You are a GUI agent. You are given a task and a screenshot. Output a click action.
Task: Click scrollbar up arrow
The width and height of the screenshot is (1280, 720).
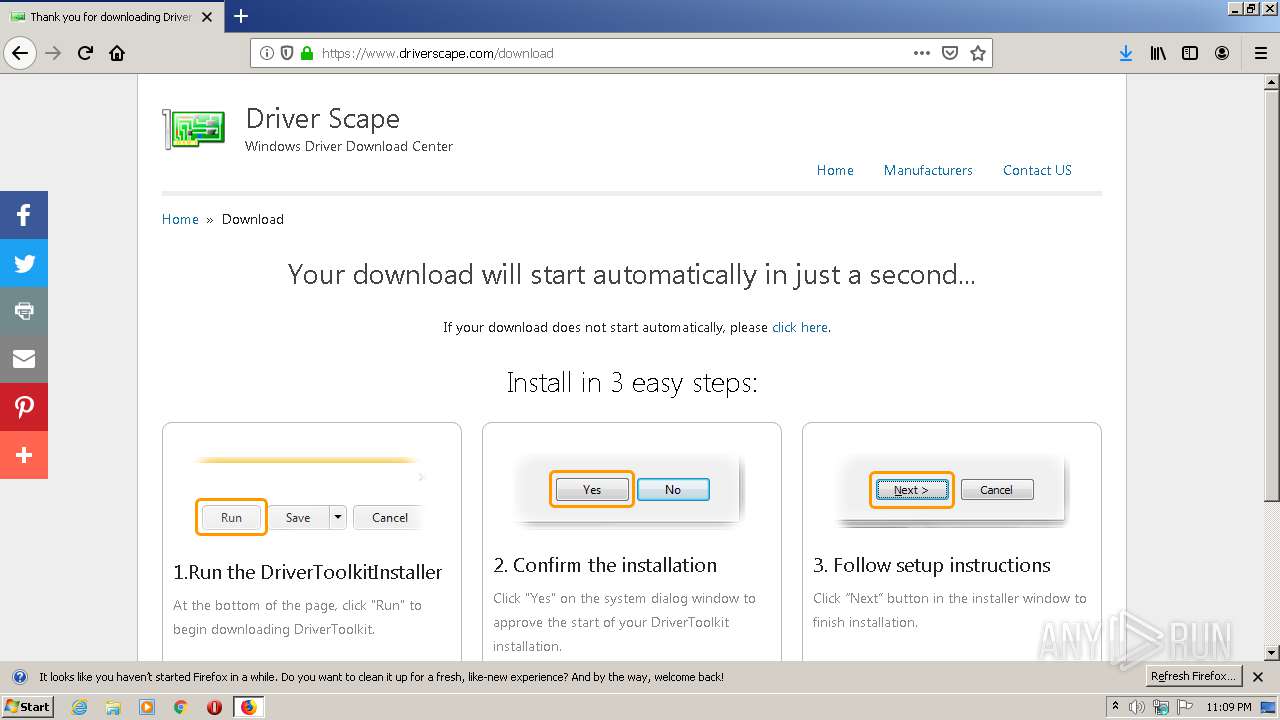point(1271,83)
